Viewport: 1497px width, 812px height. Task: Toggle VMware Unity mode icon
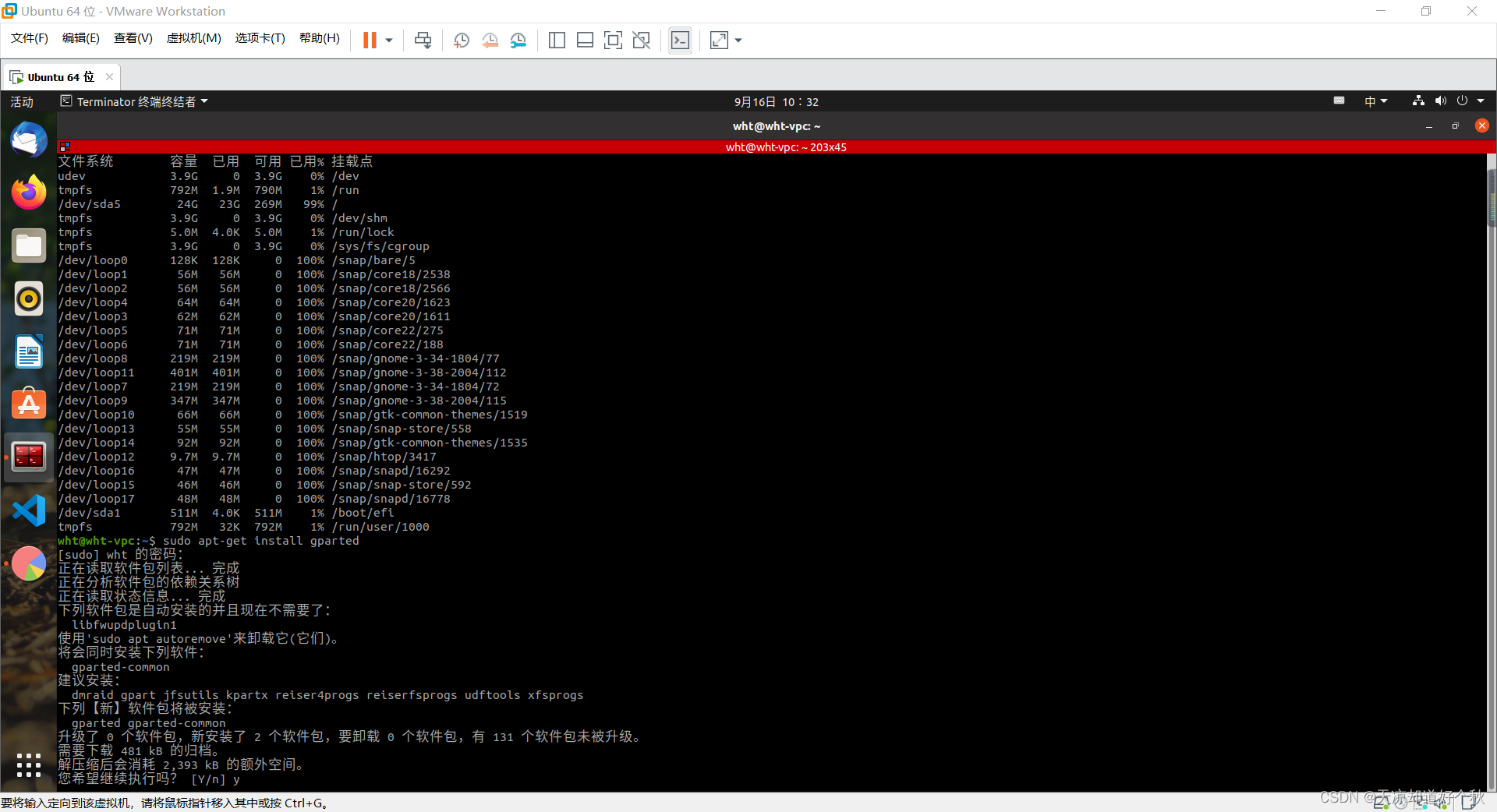point(642,41)
